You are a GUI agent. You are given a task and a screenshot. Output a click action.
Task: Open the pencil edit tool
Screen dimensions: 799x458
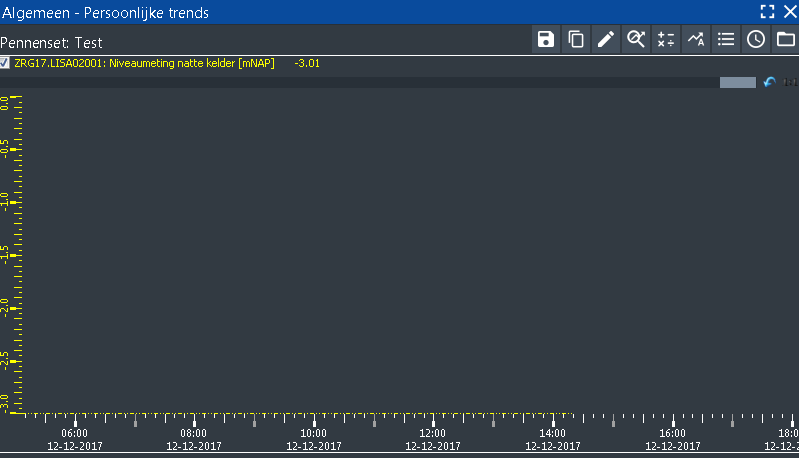point(606,40)
